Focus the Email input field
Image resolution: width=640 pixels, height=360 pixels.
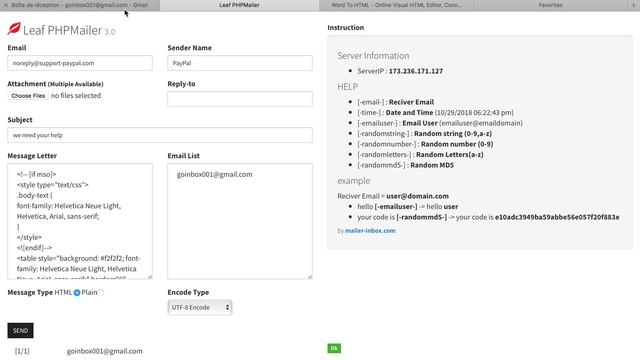coord(80,63)
